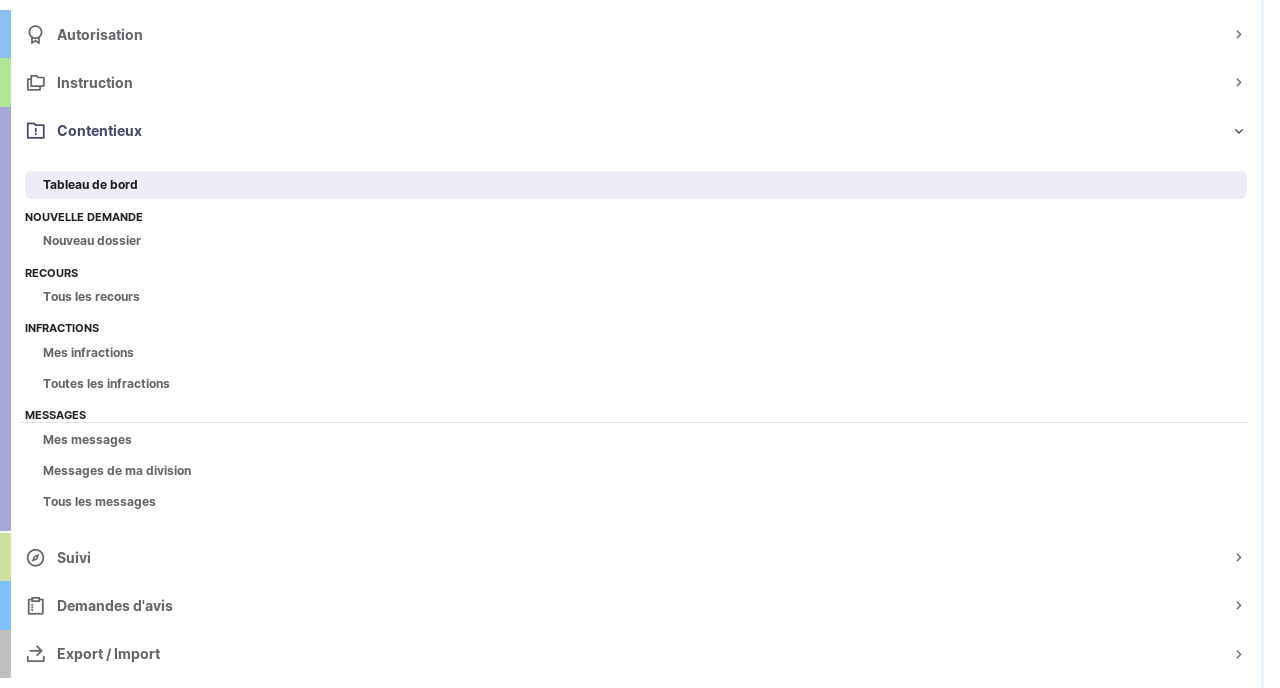Open Mes messages
This screenshot has height=688, width=1280.
[x=87, y=440]
